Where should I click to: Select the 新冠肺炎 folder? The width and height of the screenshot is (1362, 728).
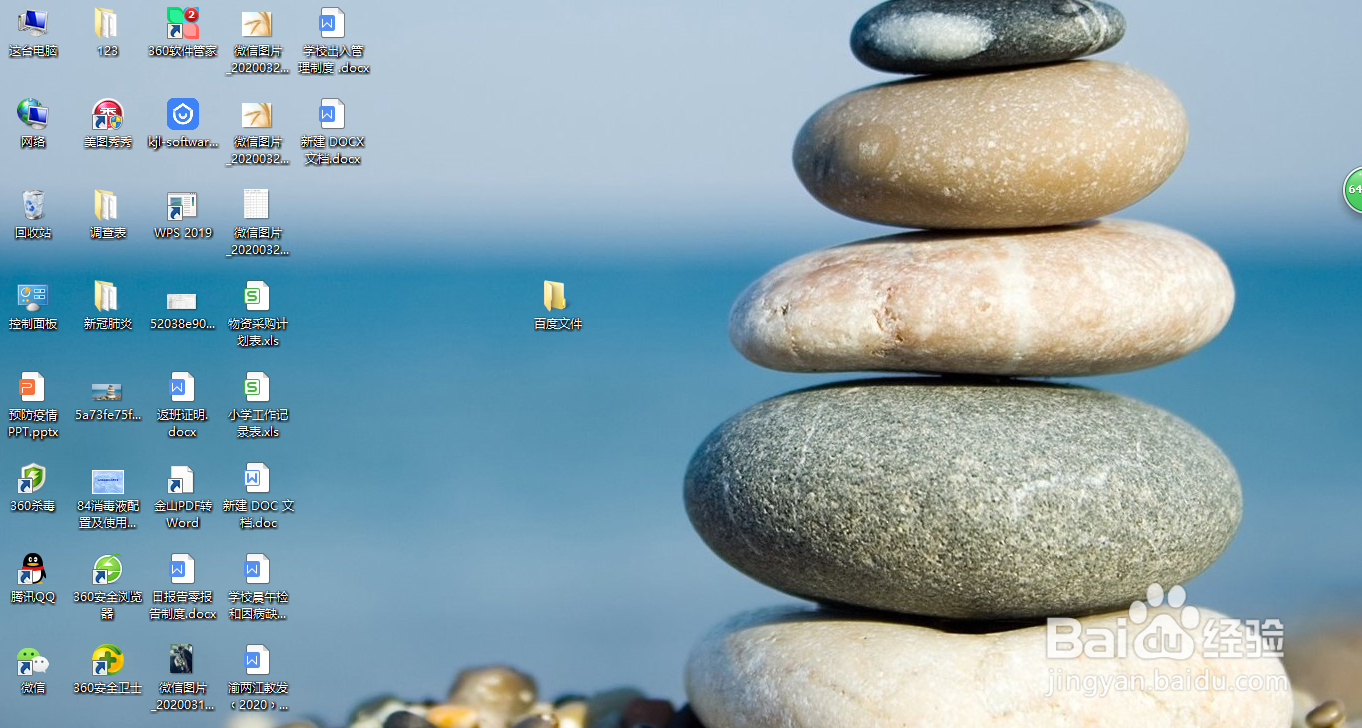108,306
